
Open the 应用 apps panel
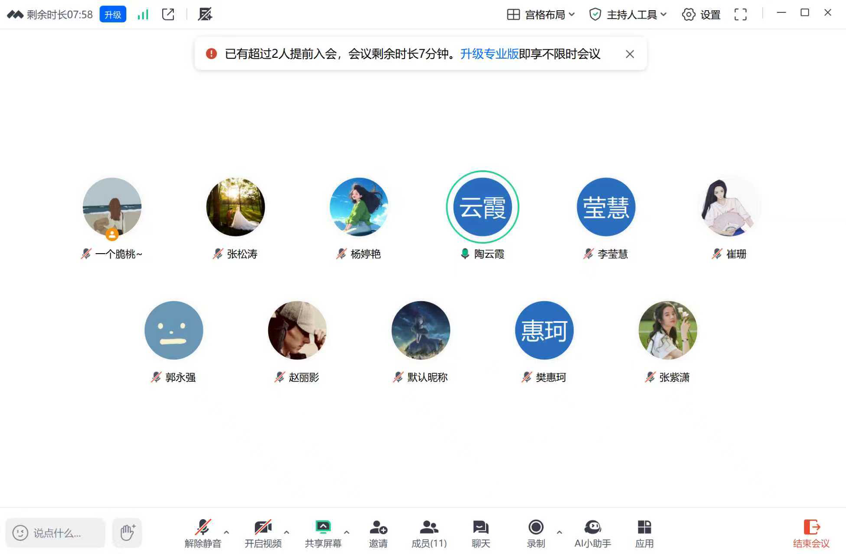pos(644,533)
